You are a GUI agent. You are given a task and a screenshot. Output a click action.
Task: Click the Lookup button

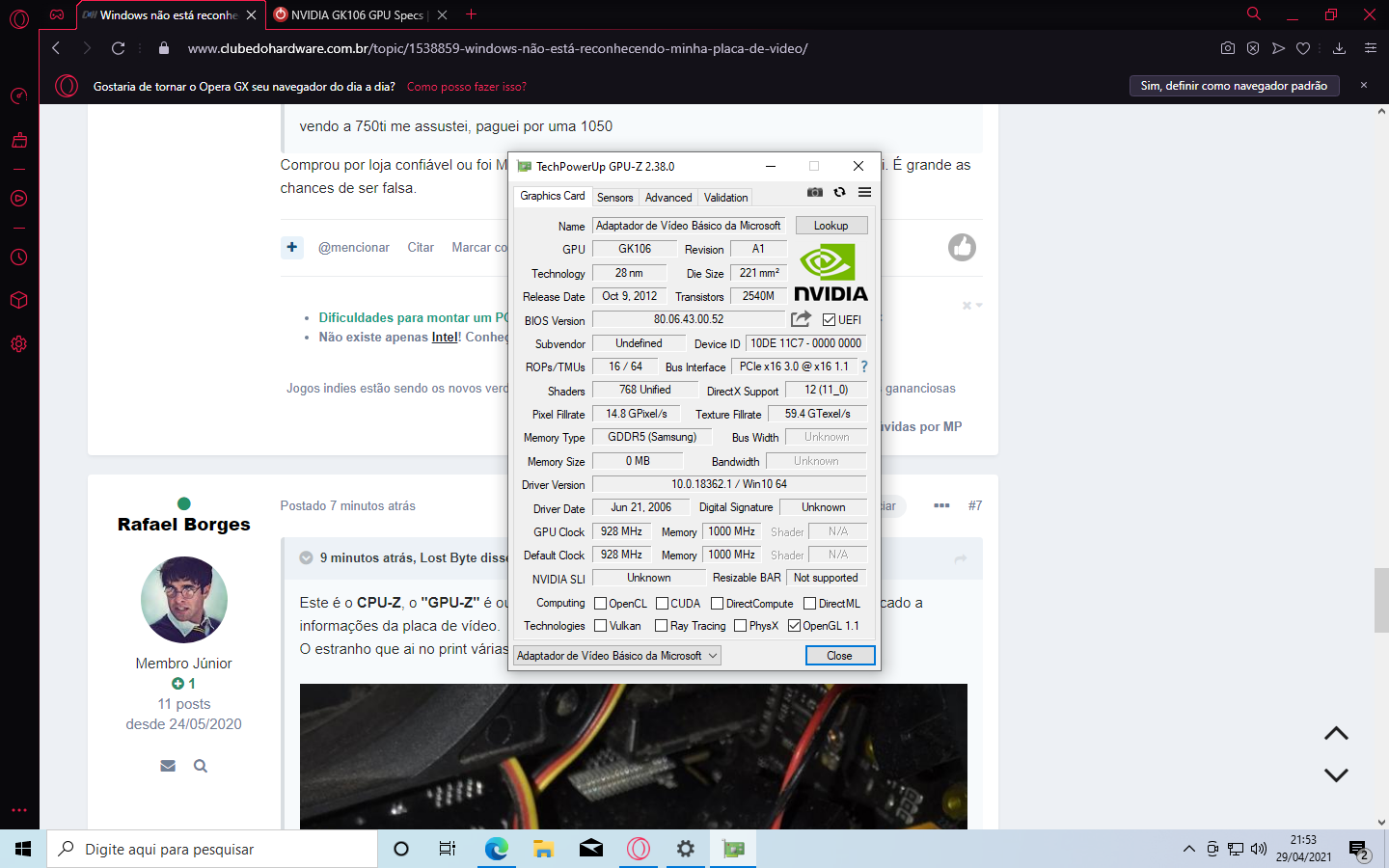coord(831,226)
